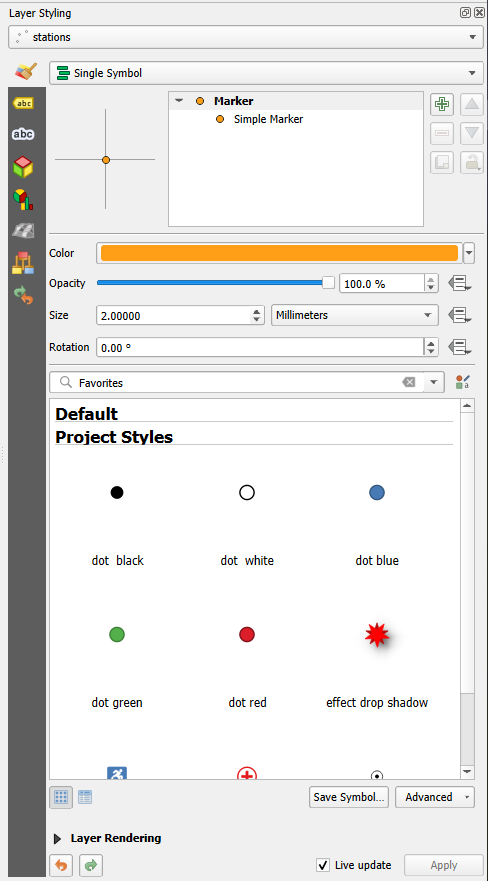The image size is (488, 881).
Task: Open data-defined override for Rotation
Action: coord(459,347)
